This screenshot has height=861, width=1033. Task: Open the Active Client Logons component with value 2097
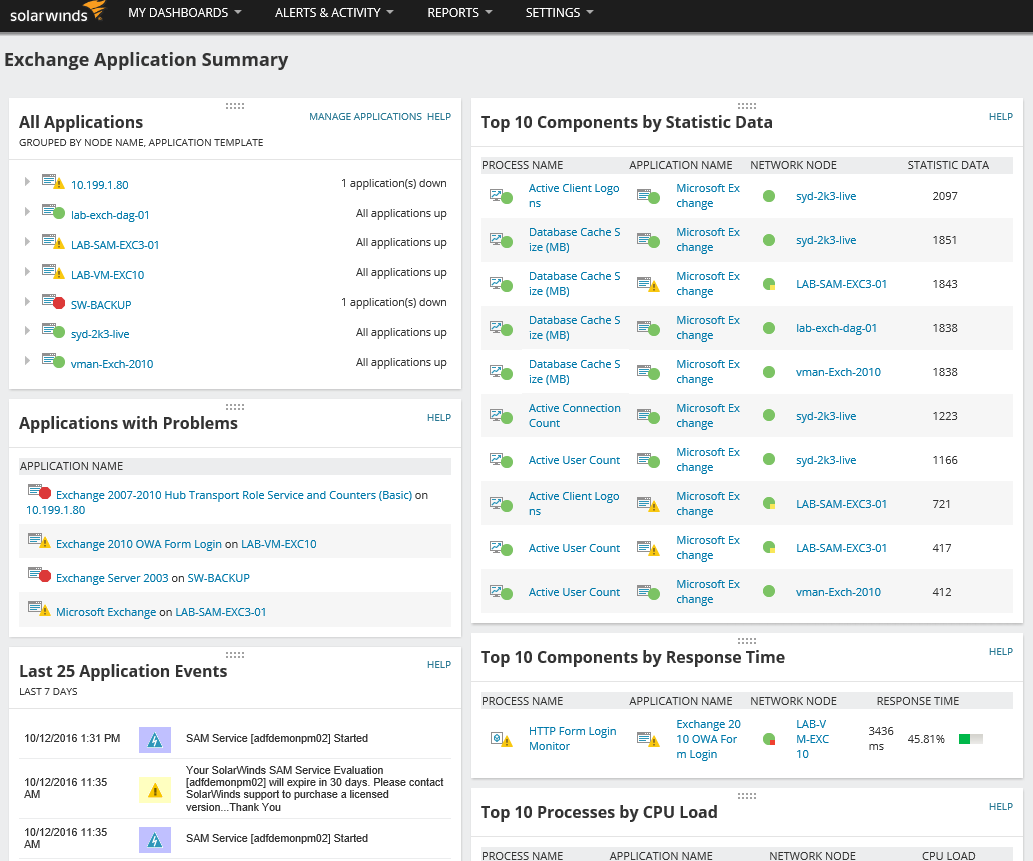[574, 196]
